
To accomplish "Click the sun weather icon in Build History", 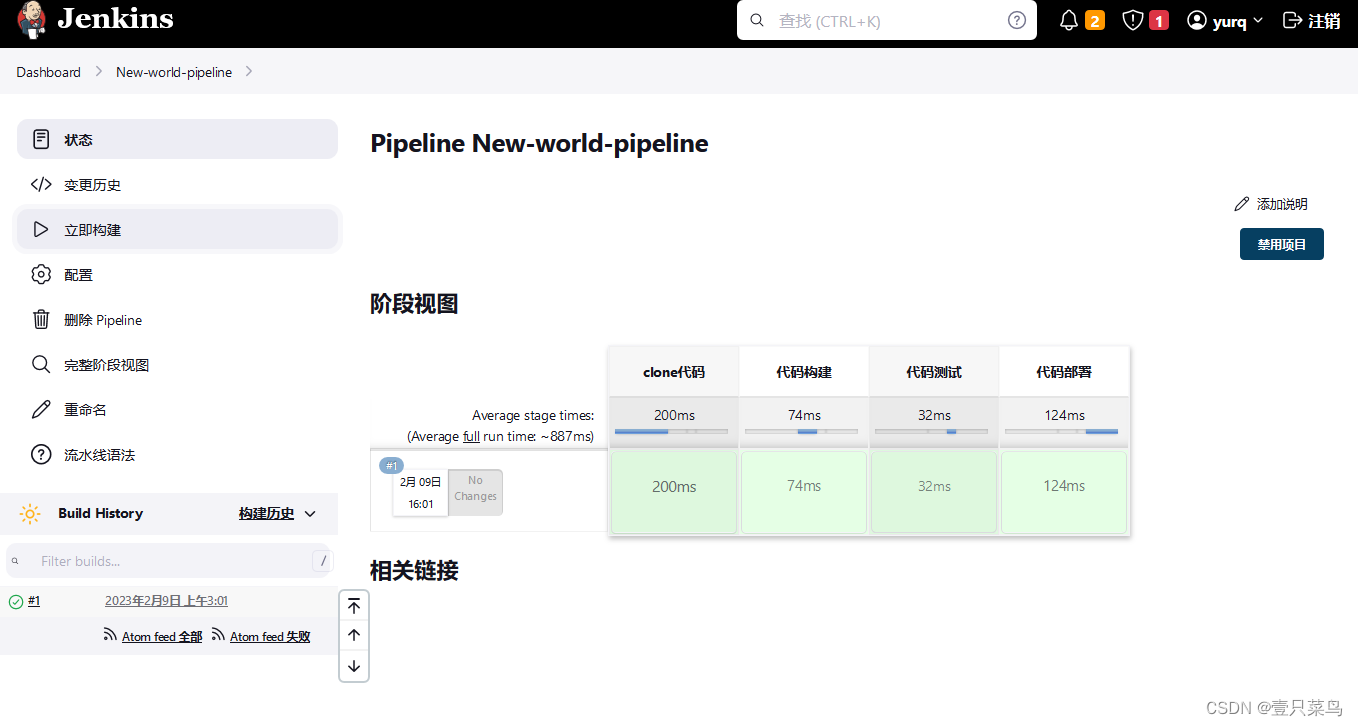I will pyautogui.click(x=30, y=514).
